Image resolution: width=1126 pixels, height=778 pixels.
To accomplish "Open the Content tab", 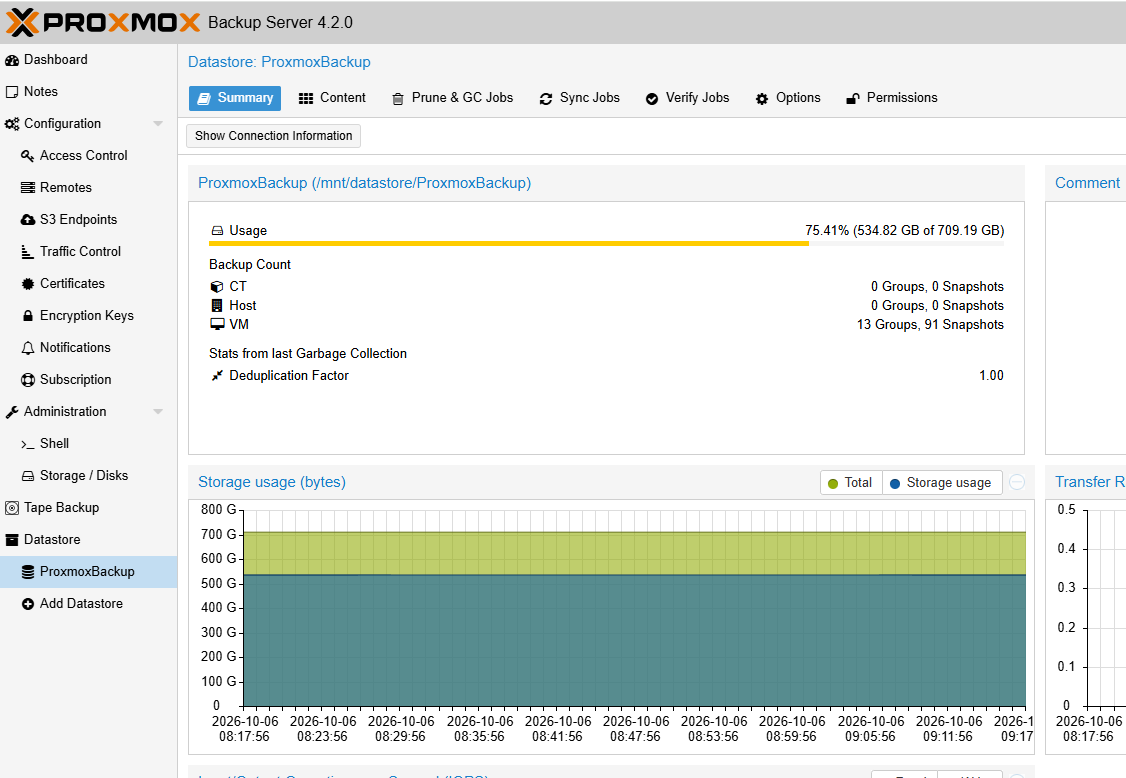I will click(x=332, y=98).
